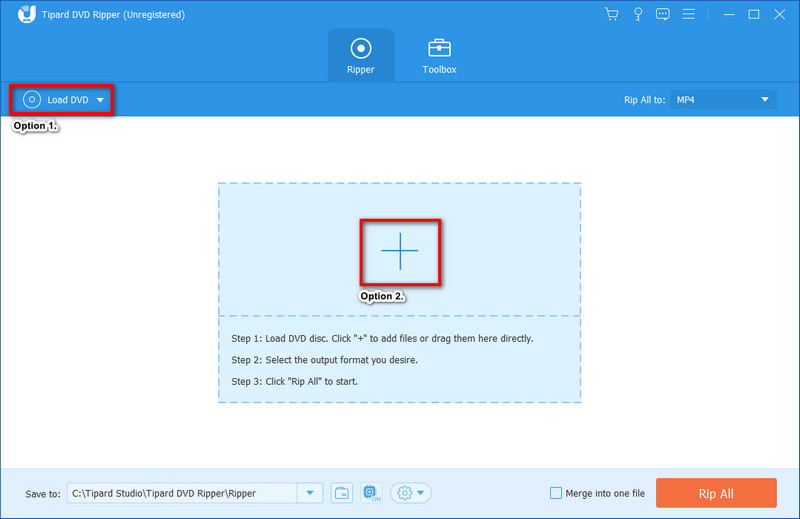The height and width of the screenshot is (519, 800).
Task: Toggle hardware acceleration chip icon
Action: [371, 492]
